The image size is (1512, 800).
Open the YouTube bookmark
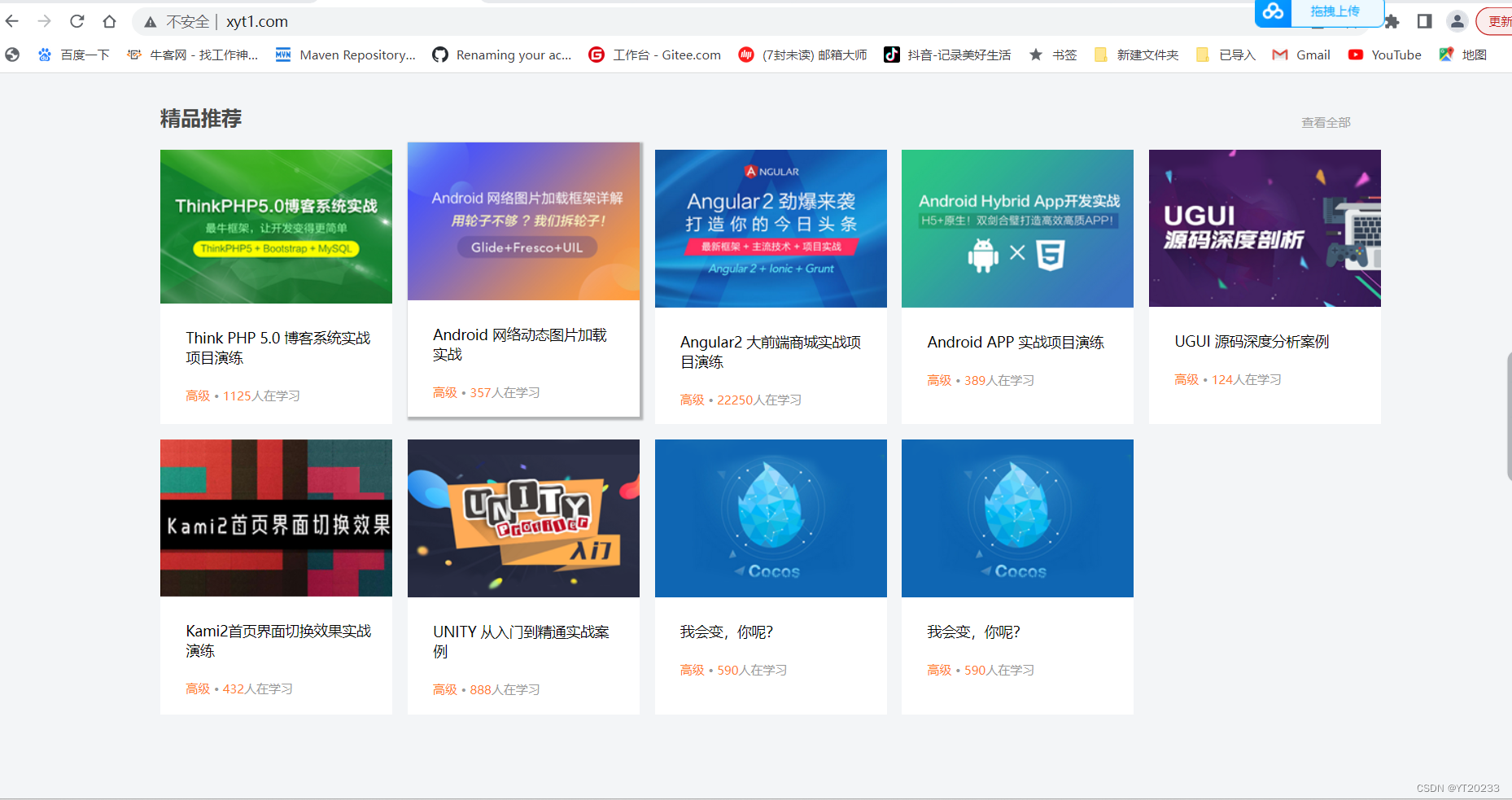click(1384, 55)
